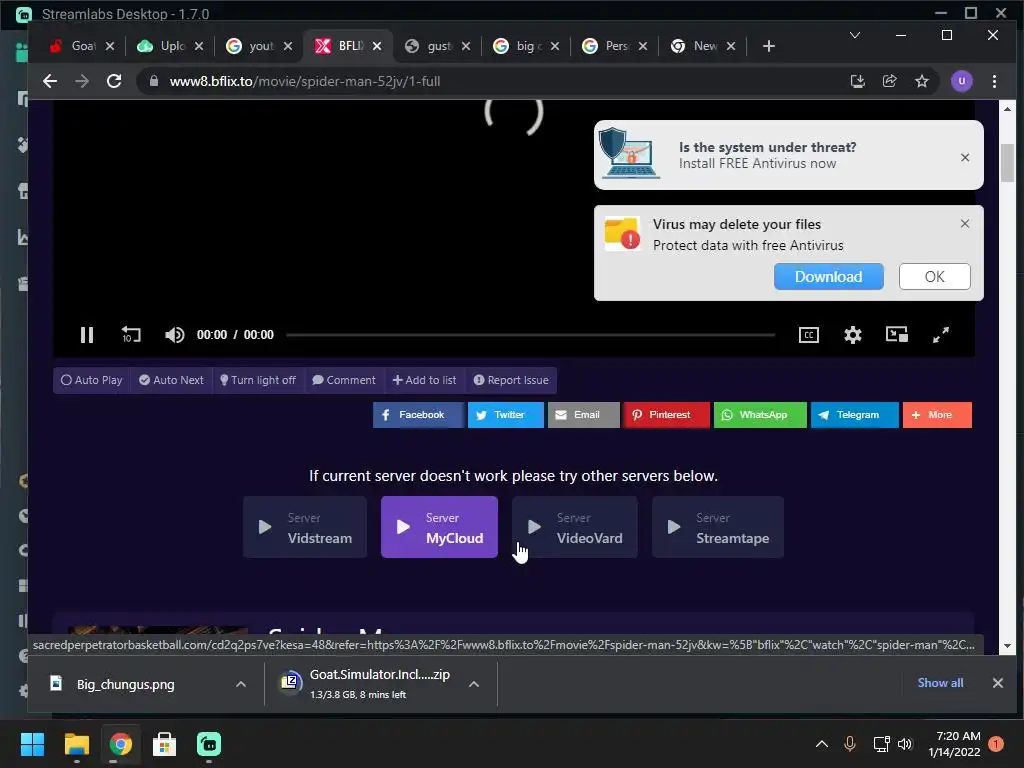Viewport: 1024px width, 768px height.
Task: Switch to Server VideoVard
Action: (575, 527)
